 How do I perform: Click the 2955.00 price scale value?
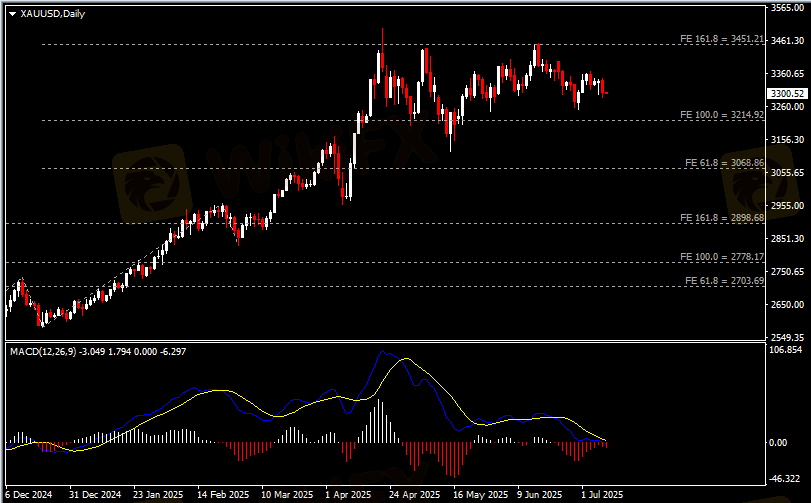pos(787,206)
